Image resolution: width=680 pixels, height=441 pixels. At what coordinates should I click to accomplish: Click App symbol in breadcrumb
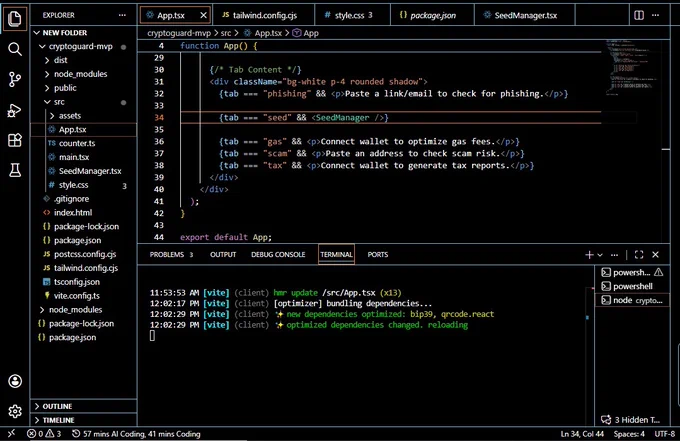tap(306, 33)
